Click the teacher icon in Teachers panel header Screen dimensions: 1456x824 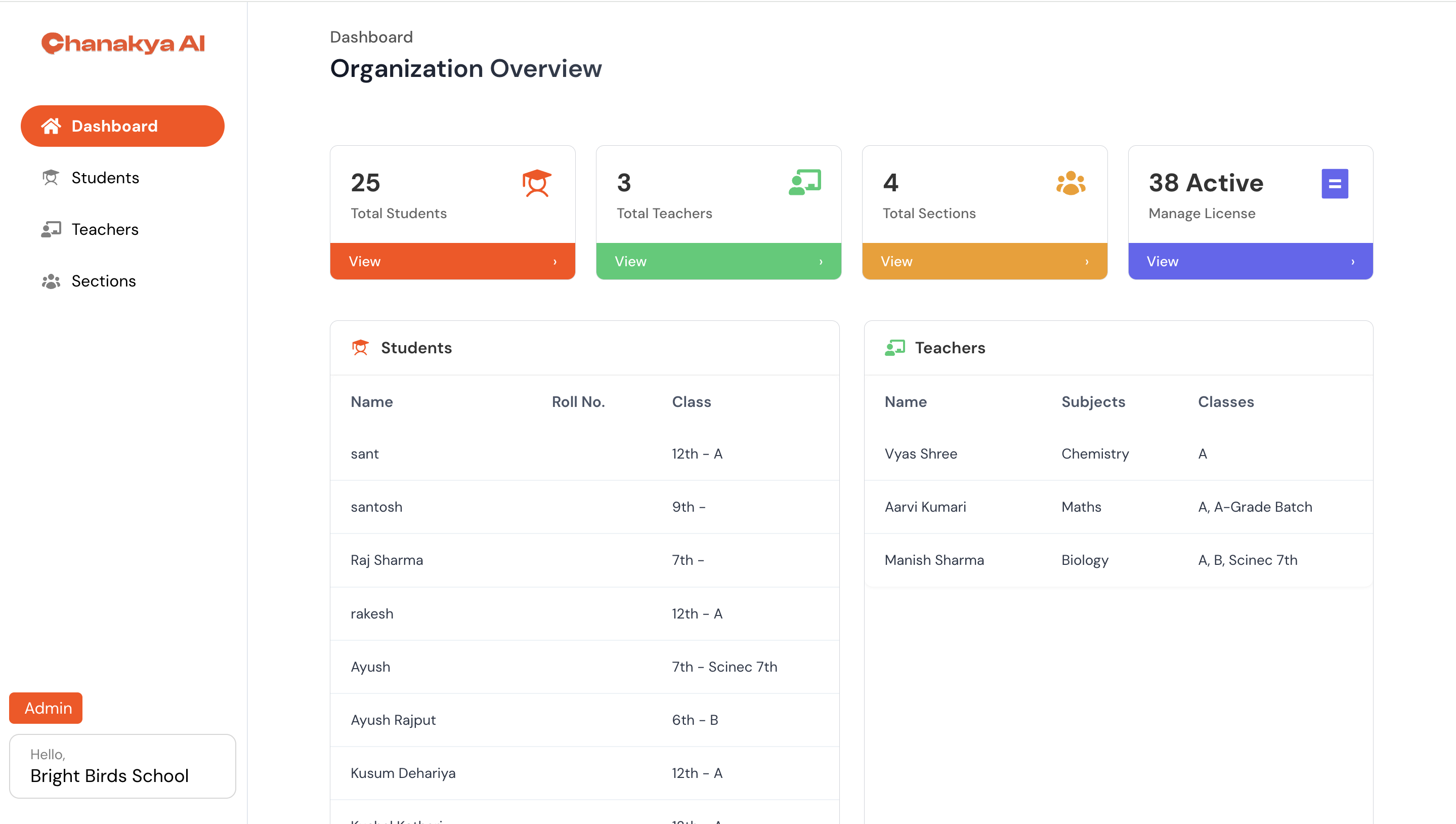[x=895, y=348]
